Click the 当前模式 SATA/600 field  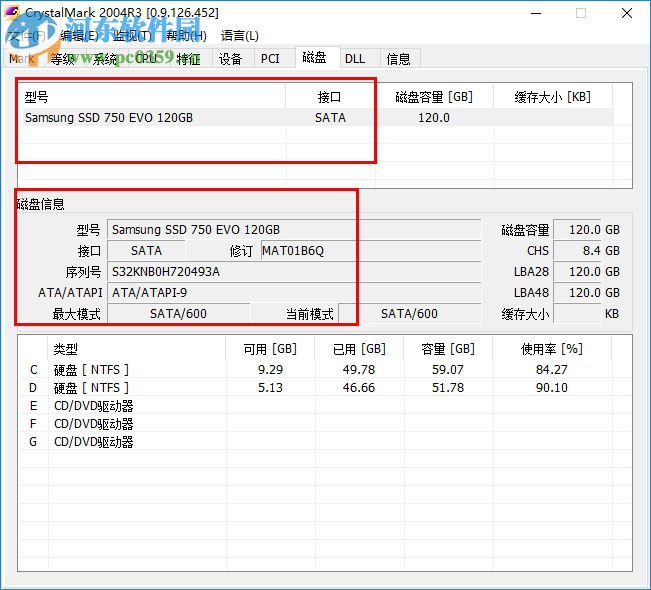click(x=410, y=313)
